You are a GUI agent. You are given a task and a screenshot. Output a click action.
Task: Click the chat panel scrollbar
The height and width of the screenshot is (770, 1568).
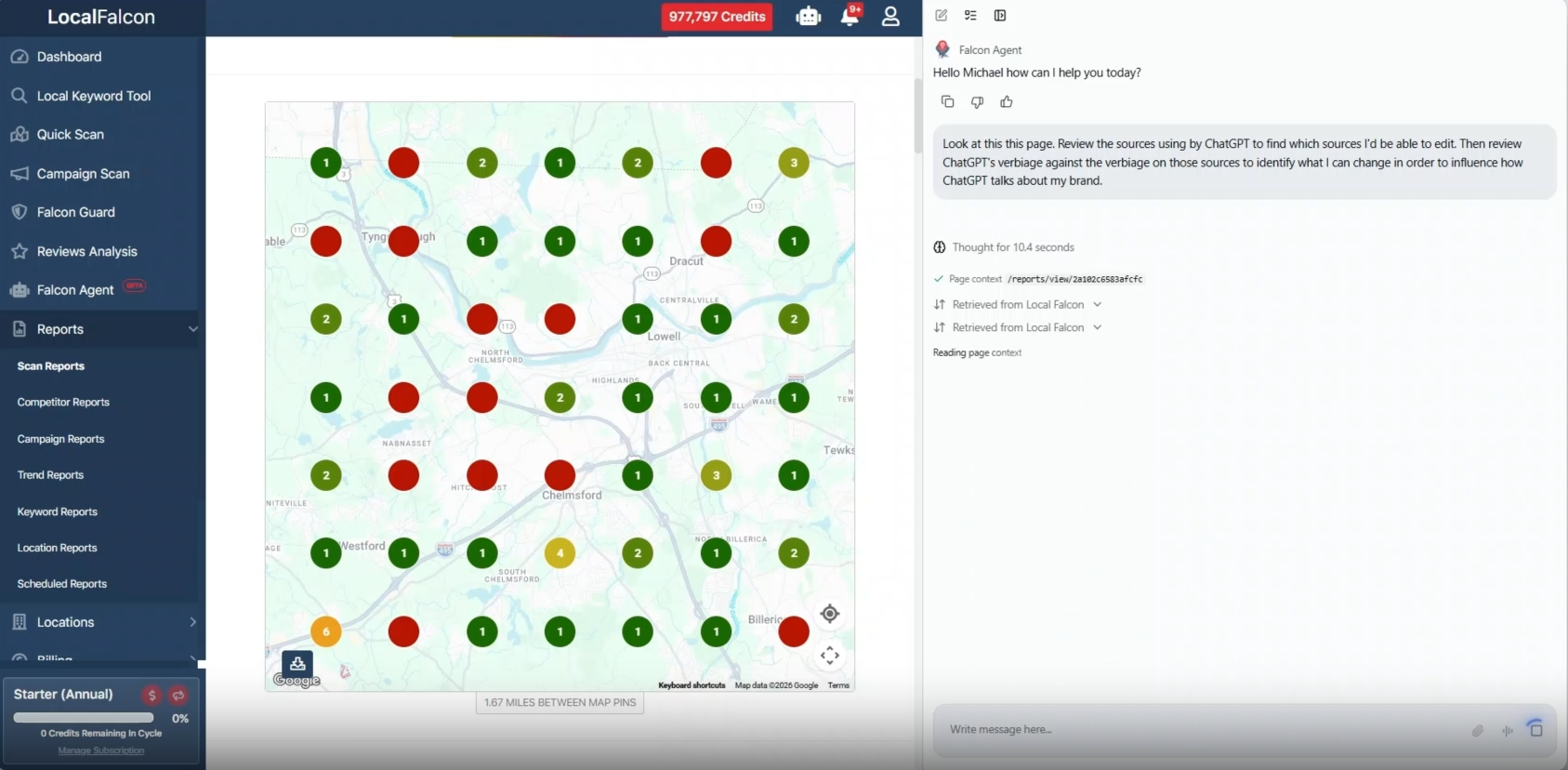click(918, 116)
